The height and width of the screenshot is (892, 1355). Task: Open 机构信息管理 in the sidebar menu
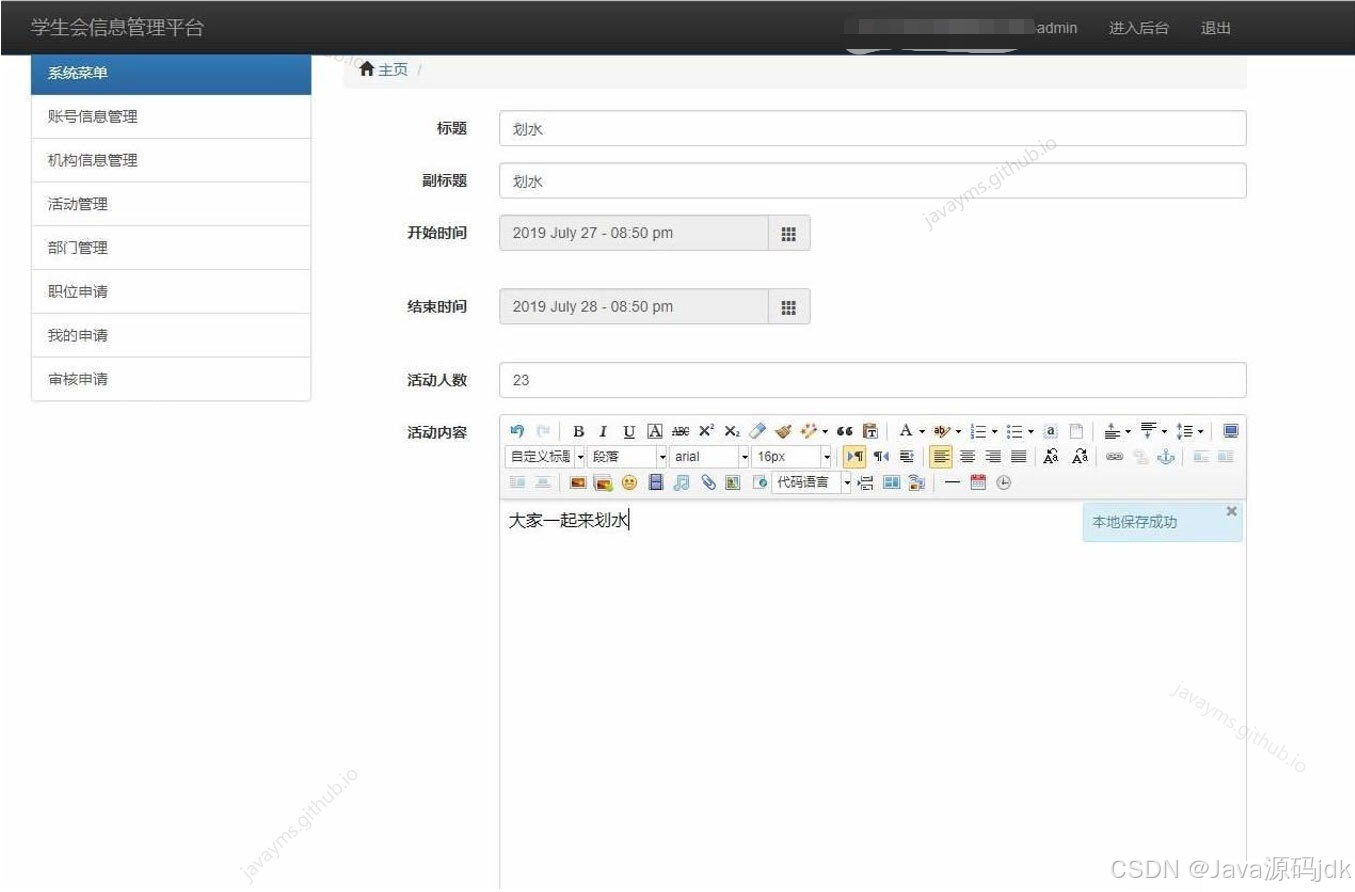click(171, 160)
